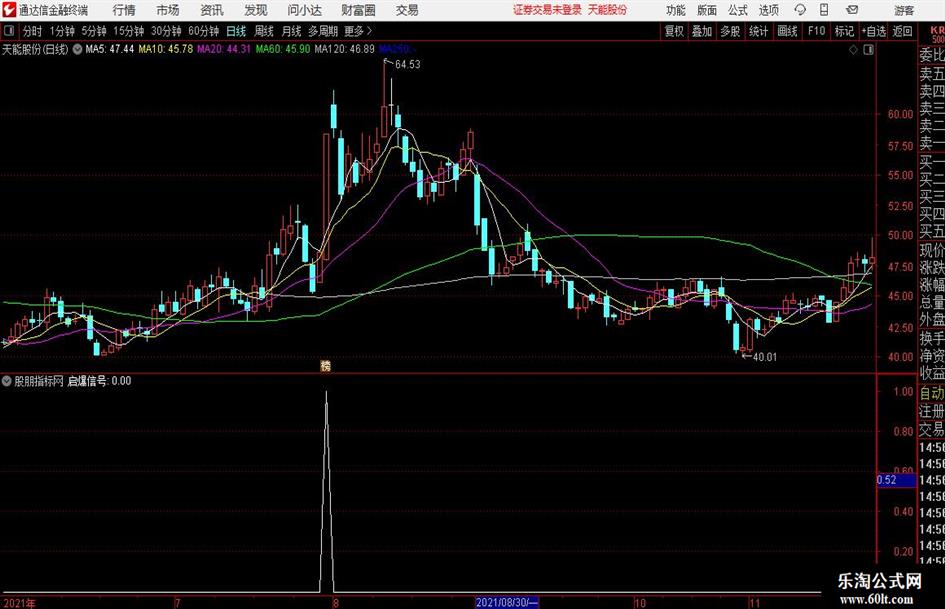
Task: Expand the 天能股份(日线) indicator dropdown arrow
Action: pos(77,49)
